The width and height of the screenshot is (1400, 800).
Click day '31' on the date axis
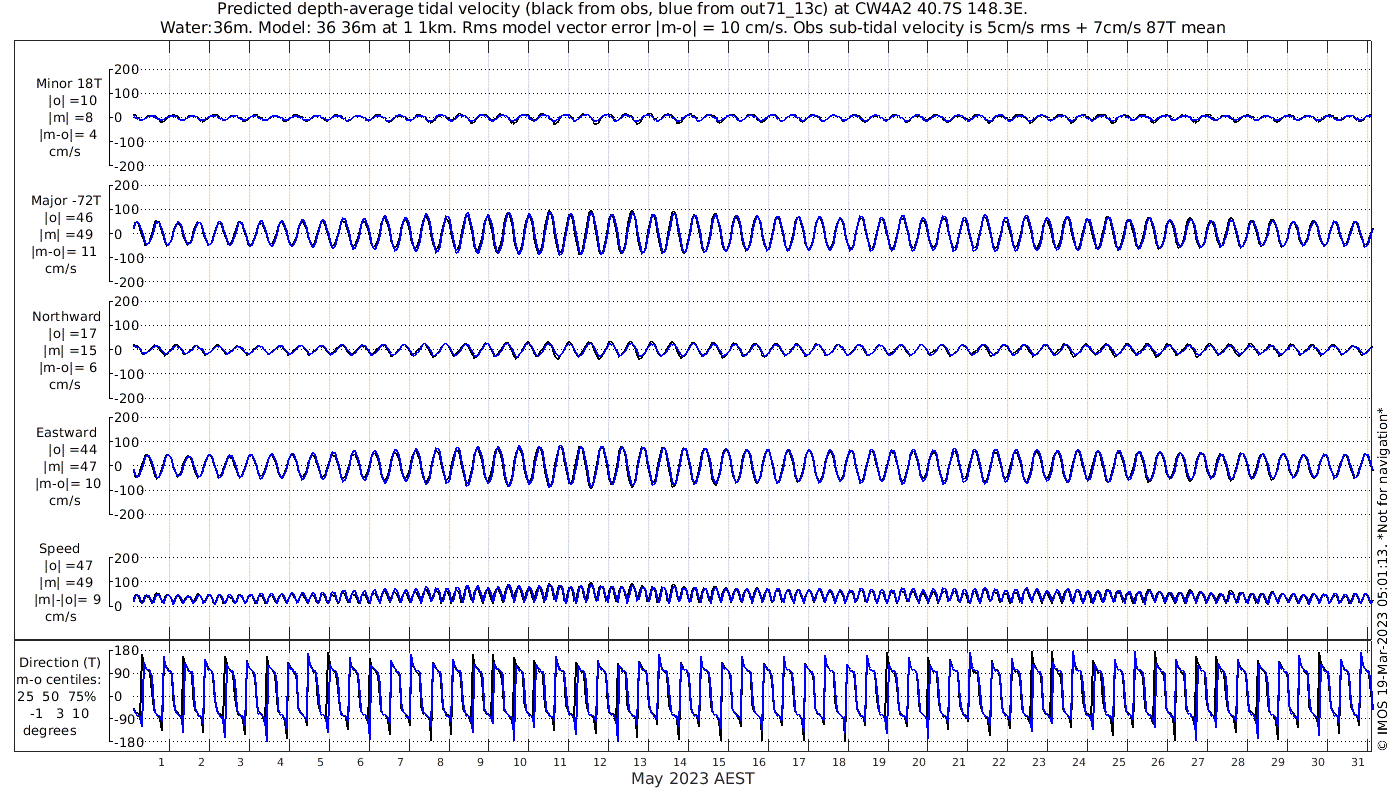pos(1358,761)
